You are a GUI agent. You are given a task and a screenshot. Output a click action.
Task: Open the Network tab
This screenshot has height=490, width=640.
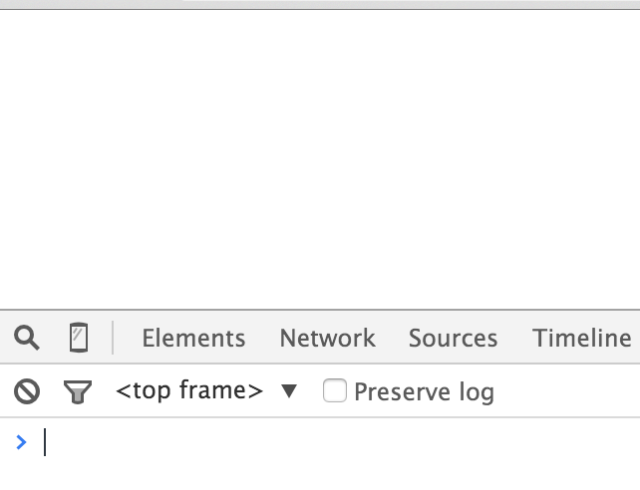327,338
